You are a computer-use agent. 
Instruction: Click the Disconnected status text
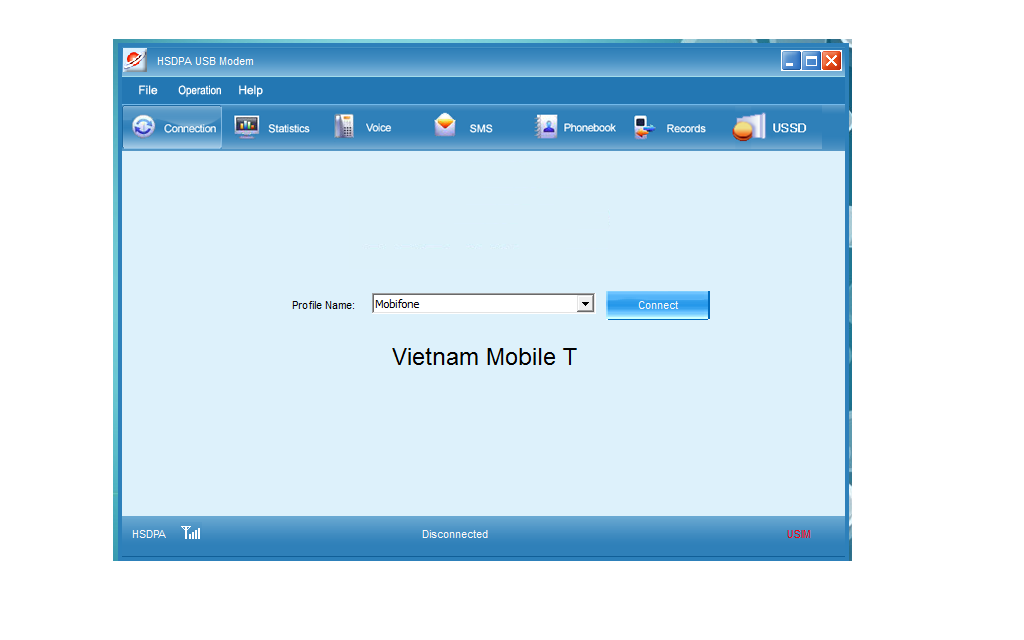pyautogui.click(x=455, y=534)
